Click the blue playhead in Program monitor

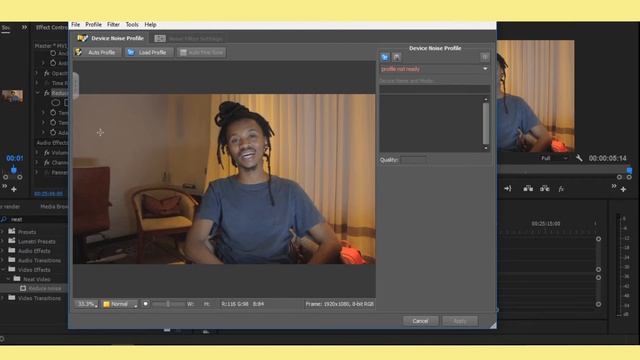[629, 170]
